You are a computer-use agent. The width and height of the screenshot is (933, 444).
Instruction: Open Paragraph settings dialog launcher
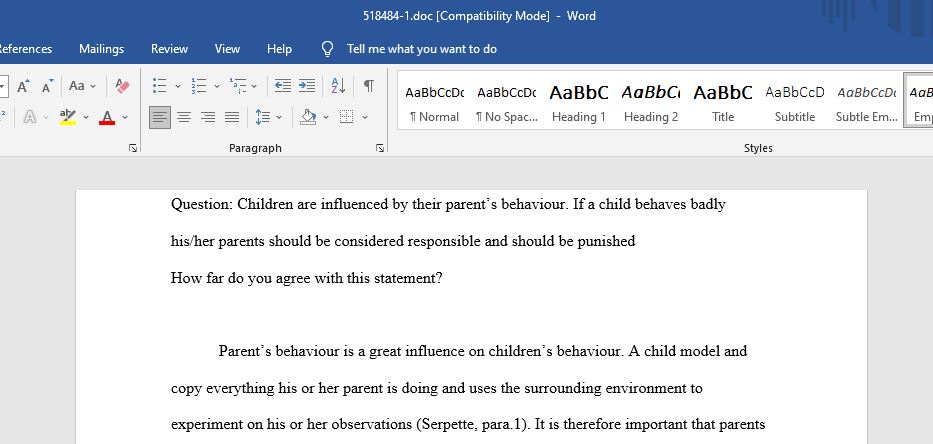[x=380, y=148]
